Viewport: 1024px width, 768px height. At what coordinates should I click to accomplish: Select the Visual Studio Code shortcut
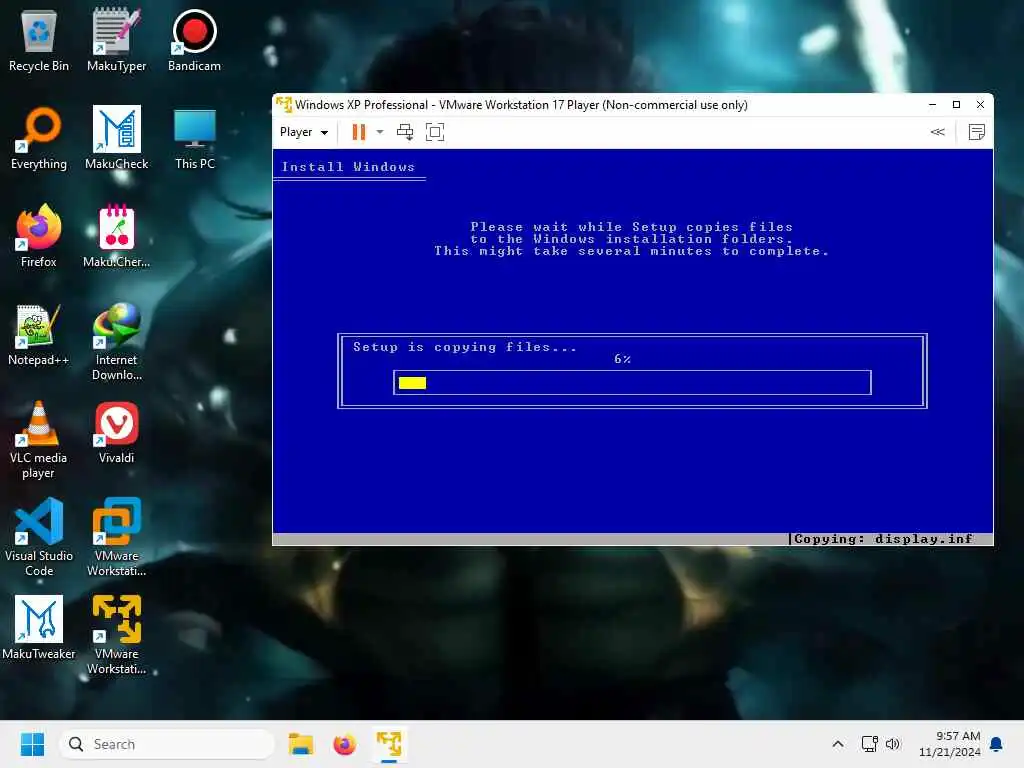[39, 537]
